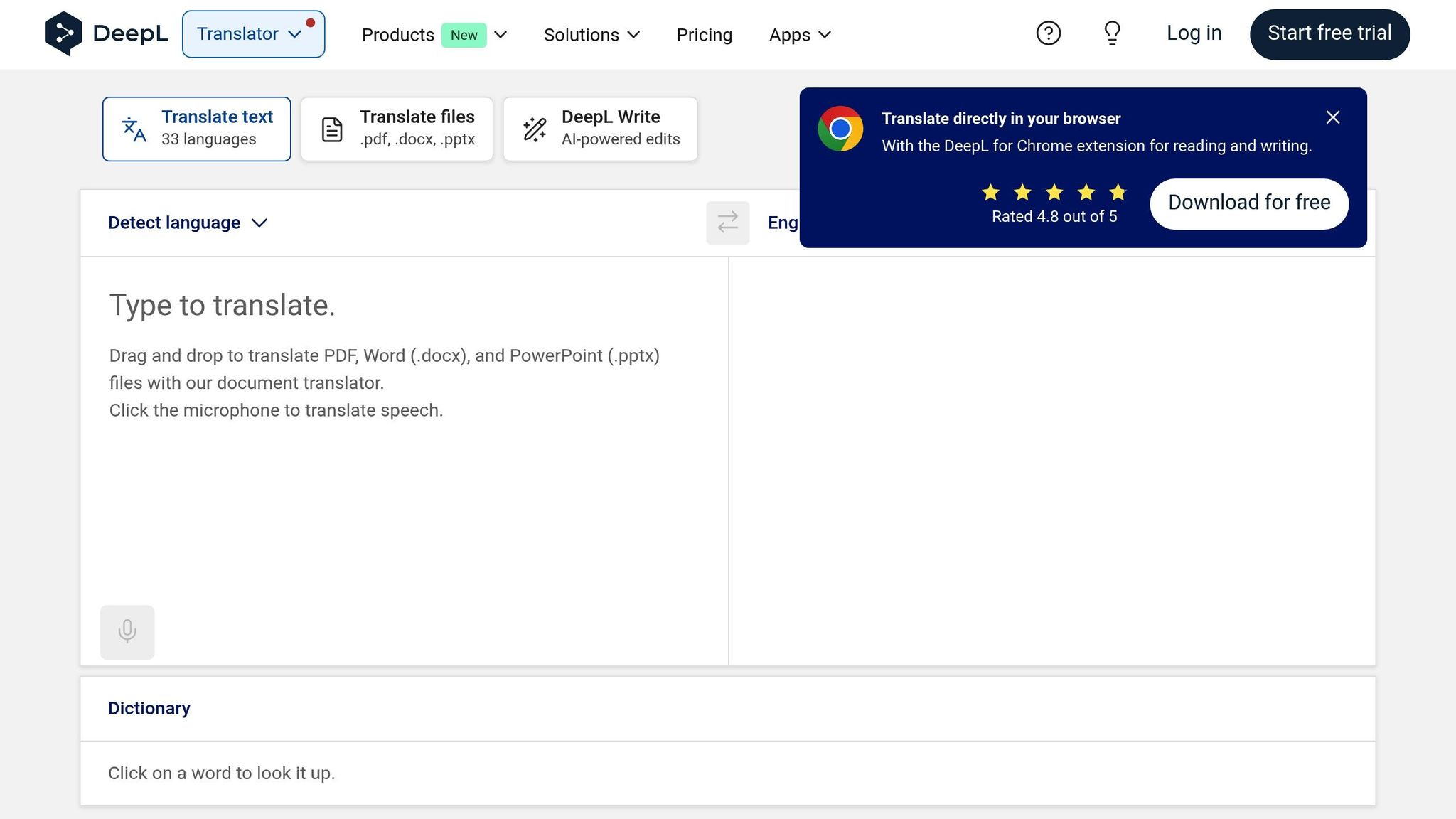Click the DeepL hexagon logo icon
Image resolution: width=1456 pixels, height=819 pixels.
(63, 33)
